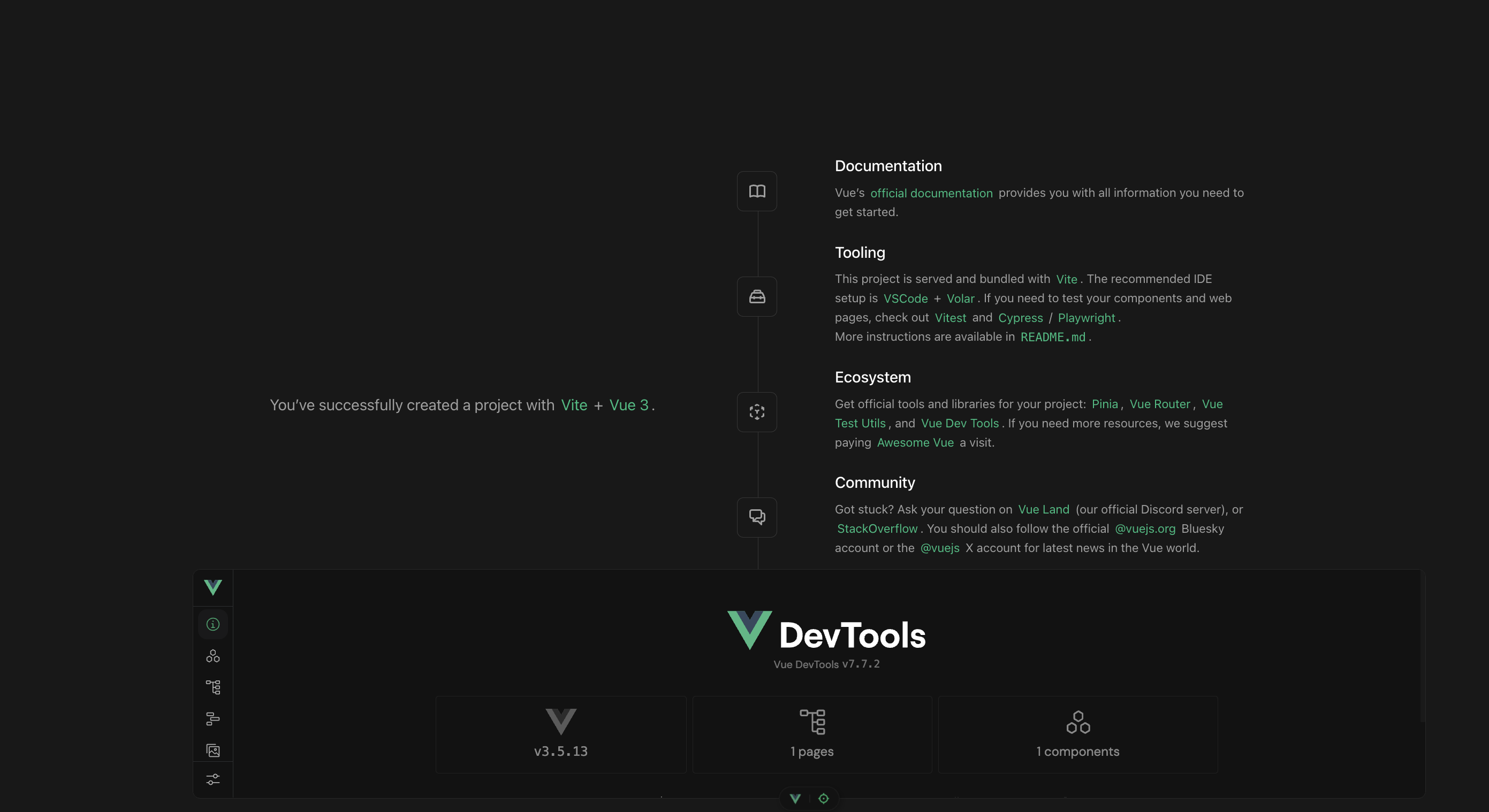Toggle Vue DevTools panel via floating Vue button
Screen dimensions: 1489x812
(x=795, y=799)
